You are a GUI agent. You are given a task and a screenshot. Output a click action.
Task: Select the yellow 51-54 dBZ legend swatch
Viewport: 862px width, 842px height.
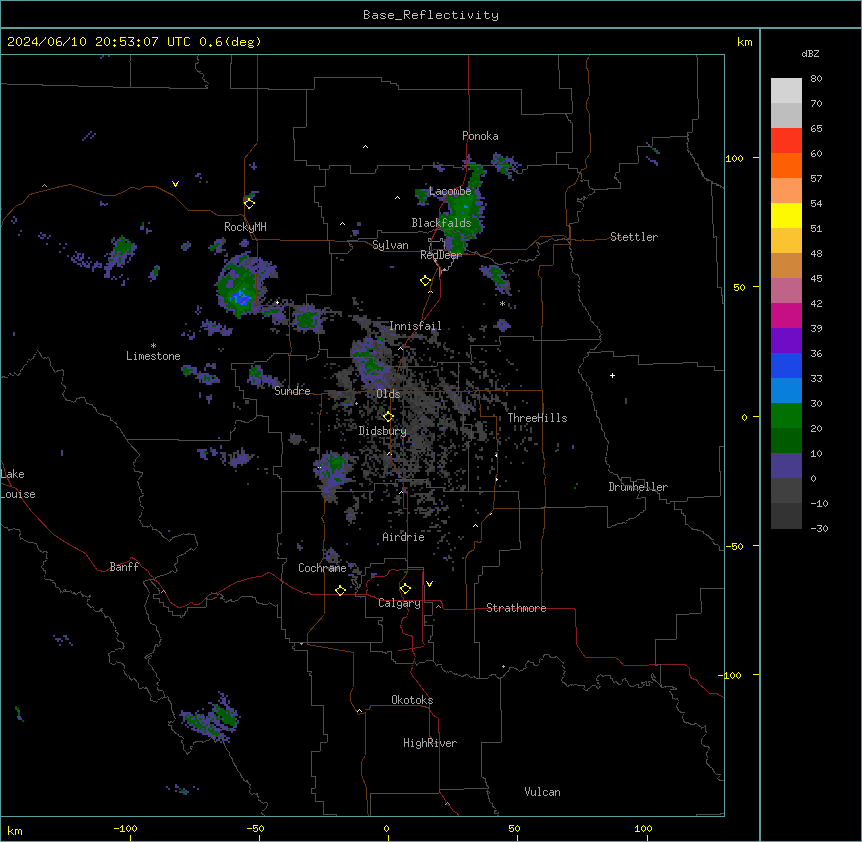point(786,215)
